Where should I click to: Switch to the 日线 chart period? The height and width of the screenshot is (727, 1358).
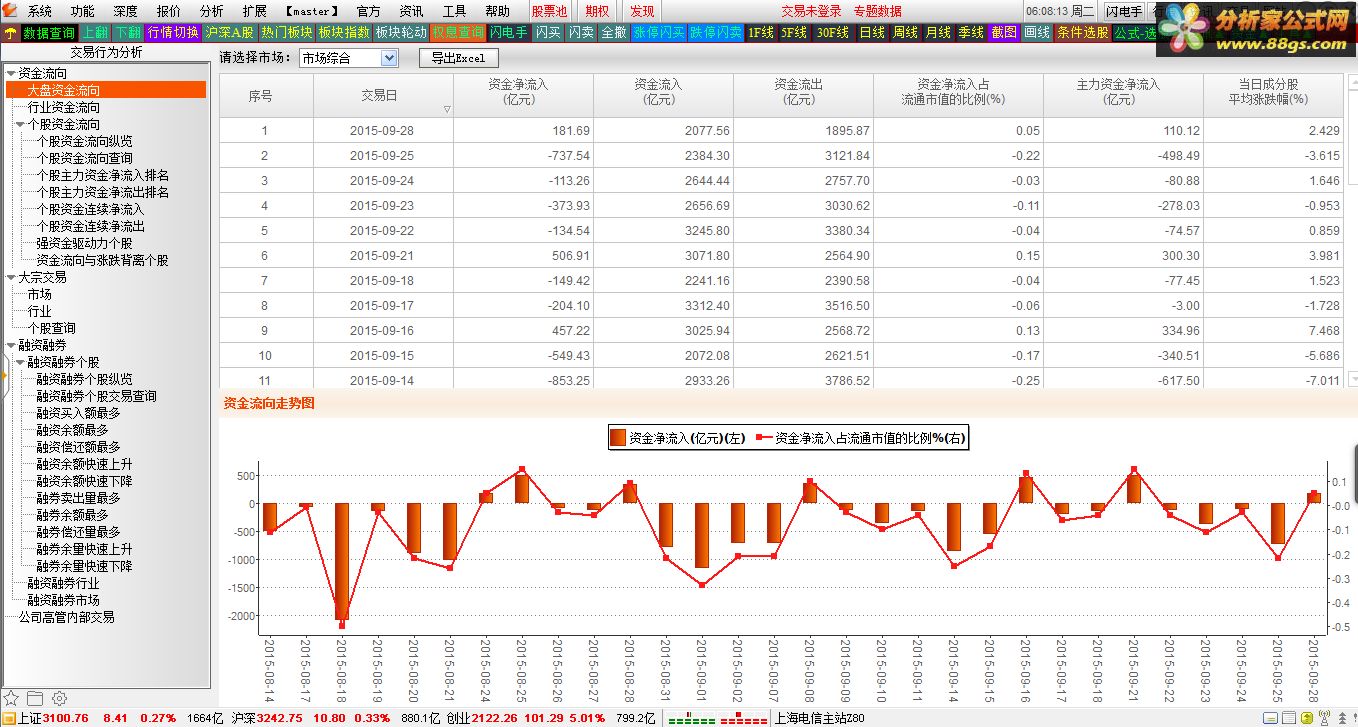(x=872, y=33)
